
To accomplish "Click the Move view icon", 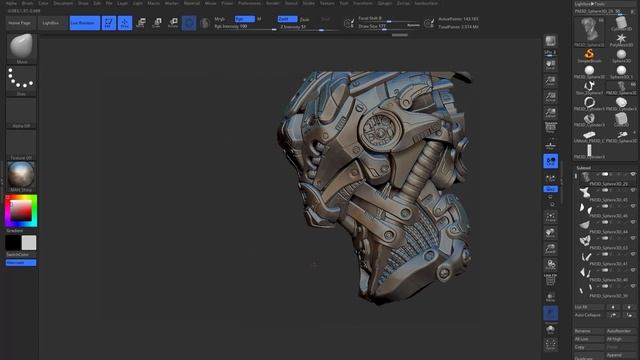I will coord(550,233).
